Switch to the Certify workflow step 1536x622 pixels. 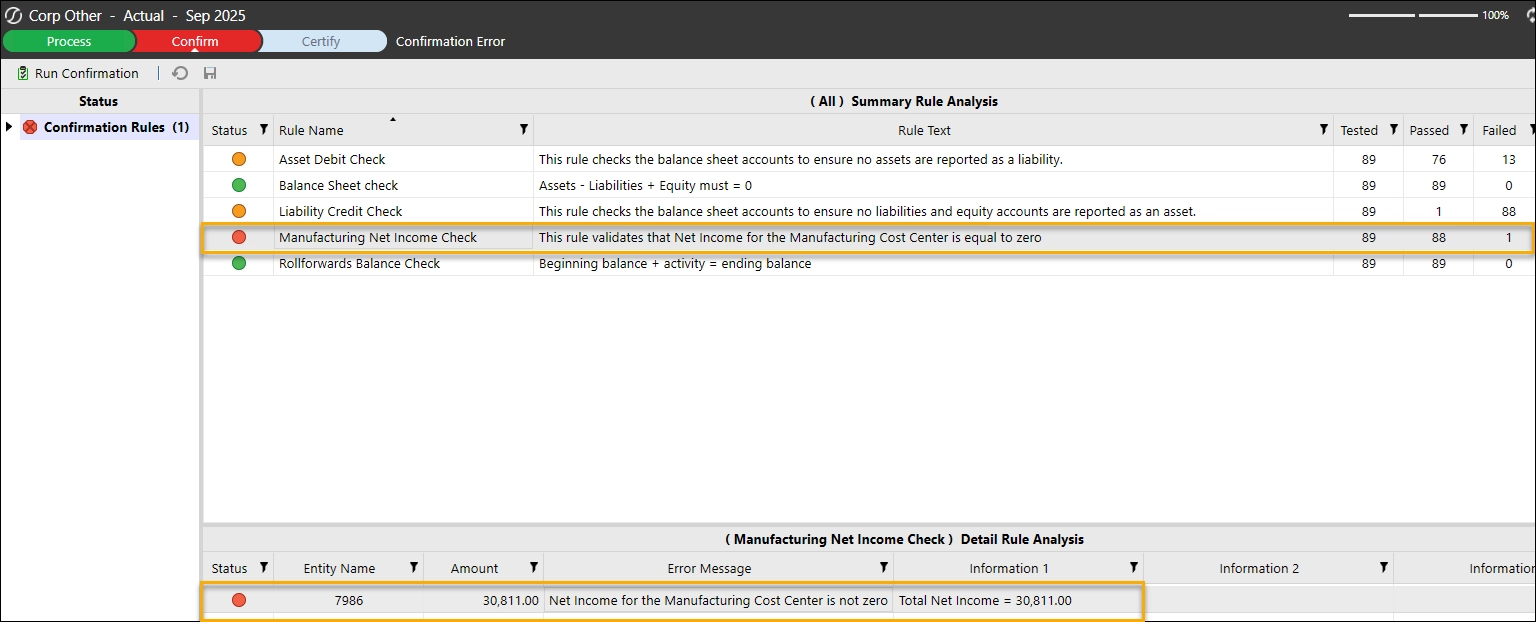[321, 41]
